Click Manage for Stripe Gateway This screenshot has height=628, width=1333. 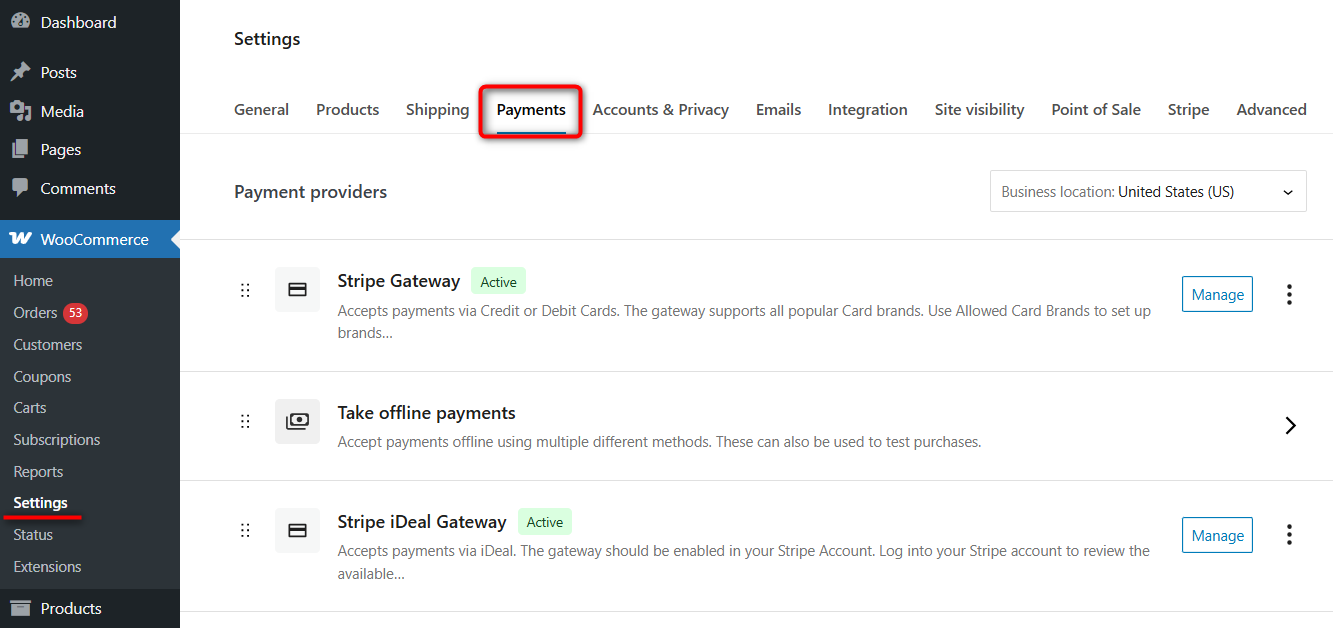pyautogui.click(x=1217, y=294)
